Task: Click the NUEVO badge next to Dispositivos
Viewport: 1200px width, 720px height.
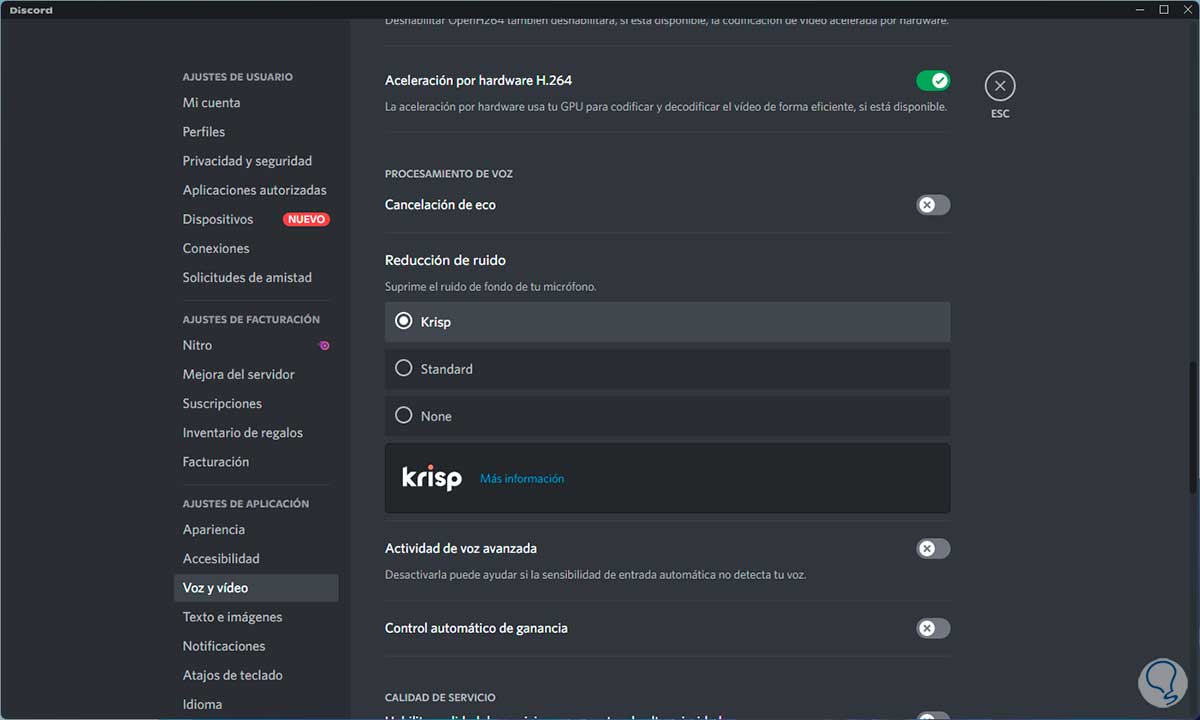Action: (306, 219)
